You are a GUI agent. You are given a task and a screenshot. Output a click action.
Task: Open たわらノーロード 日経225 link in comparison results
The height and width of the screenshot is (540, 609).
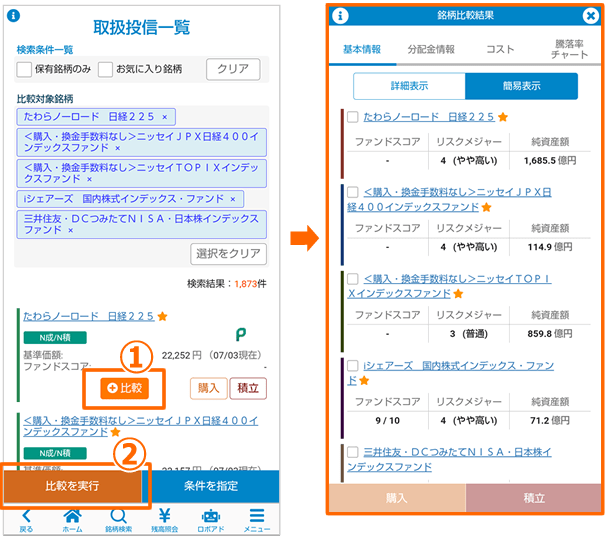429,117
